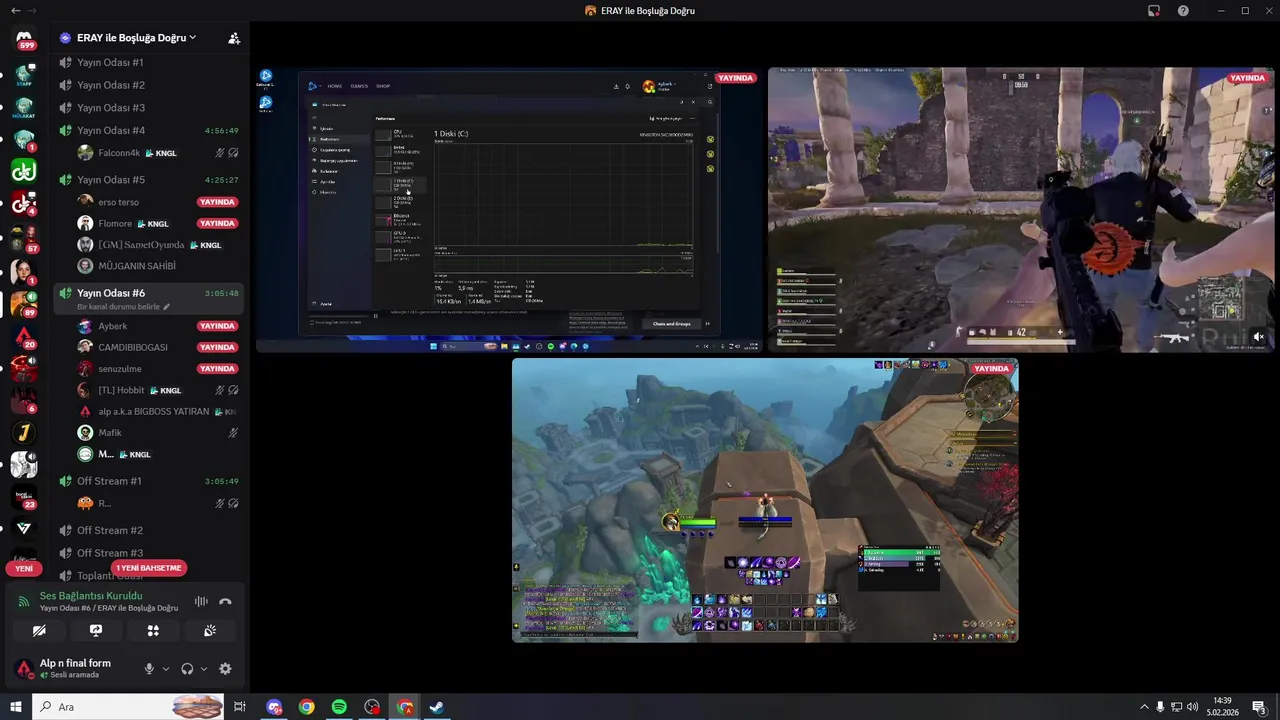
Task: Watch CAMDIBIBOGASI's YAYINDA stream badge
Action: coord(217,347)
